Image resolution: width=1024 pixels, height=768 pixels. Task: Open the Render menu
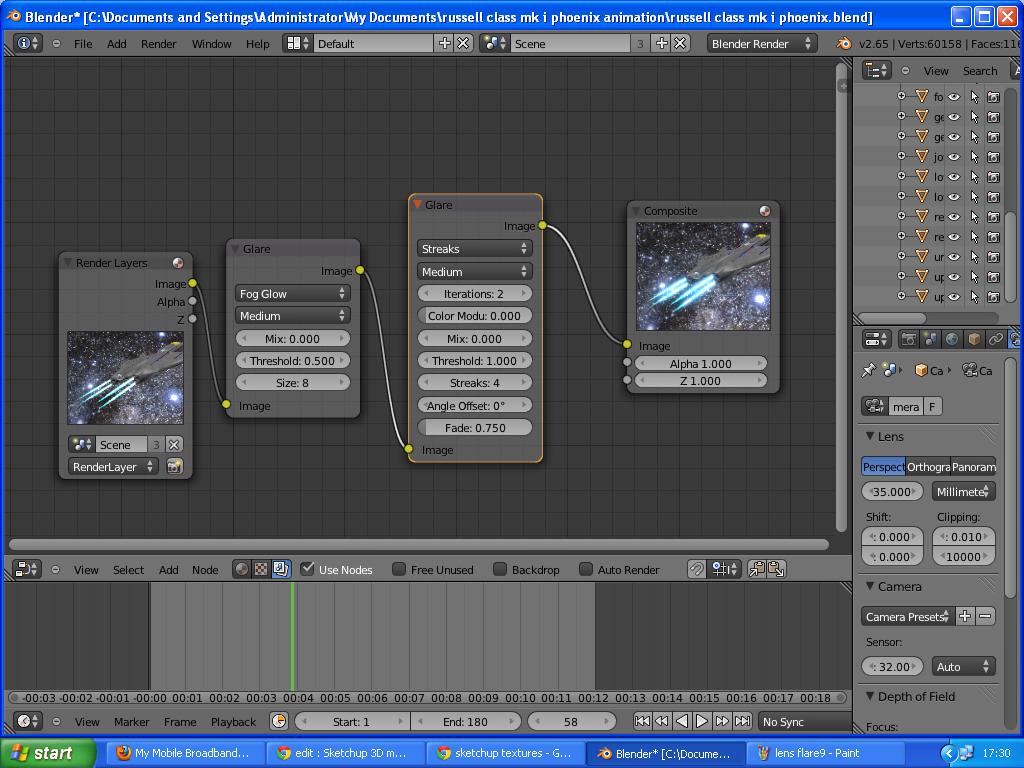(158, 44)
